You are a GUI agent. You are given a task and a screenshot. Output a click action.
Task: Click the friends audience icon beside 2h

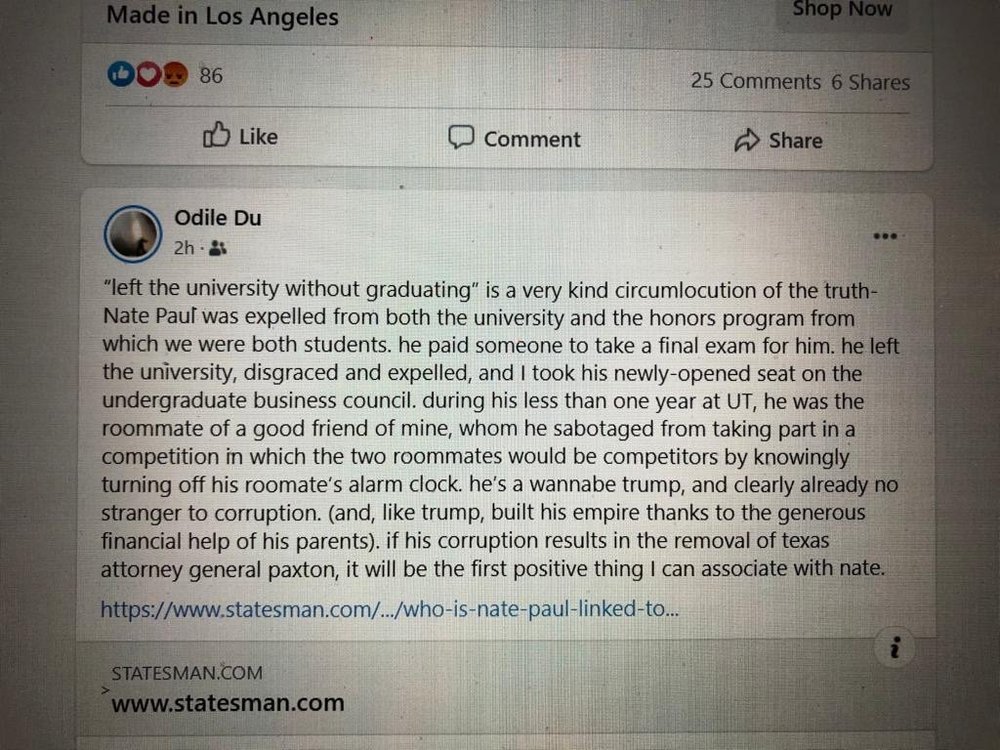(x=218, y=248)
